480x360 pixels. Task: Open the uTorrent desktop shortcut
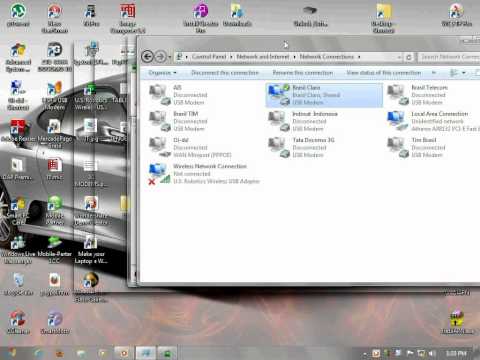point(18,15)
